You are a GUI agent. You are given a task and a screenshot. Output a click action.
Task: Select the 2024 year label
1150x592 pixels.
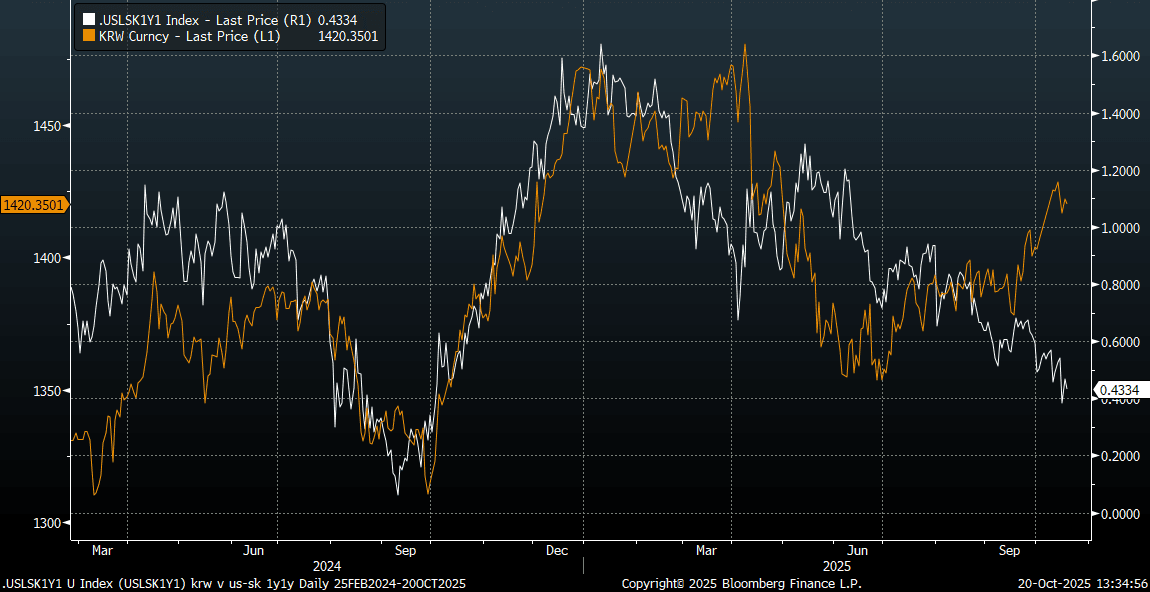click(328, 565)
